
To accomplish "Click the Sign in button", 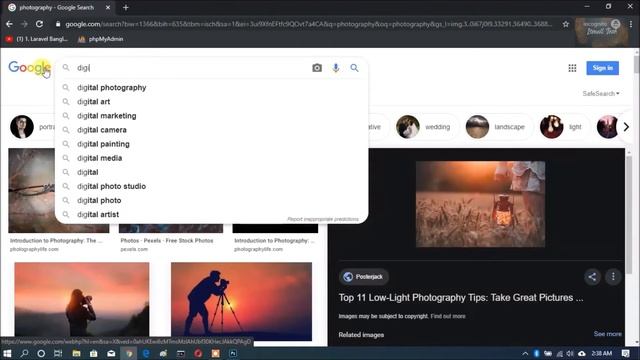I will (x=602, y=68).
